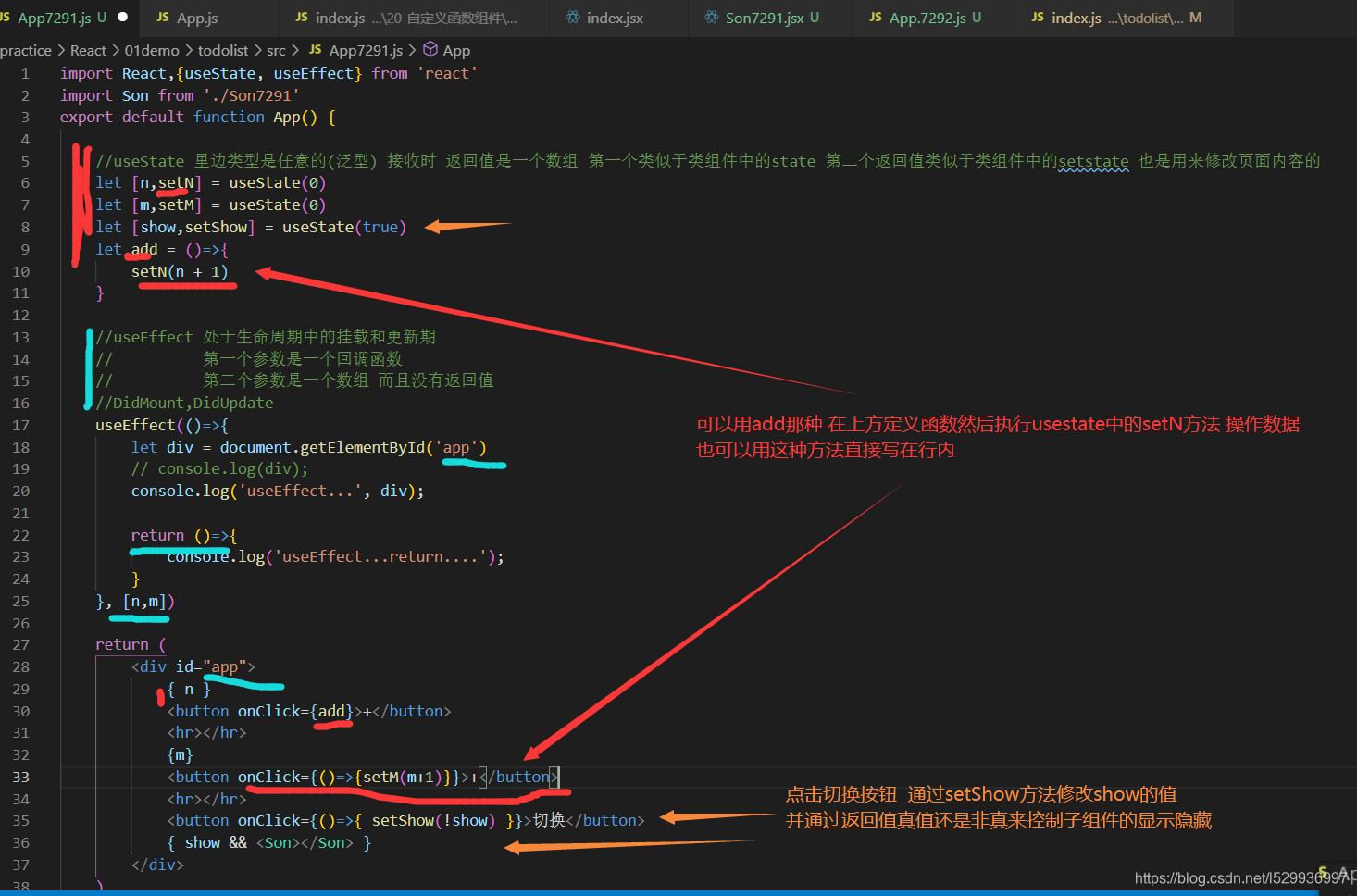Click the dependency array '[n,m]'
This screenshot has height=896, width=1357.
click(x=144, y=601)
